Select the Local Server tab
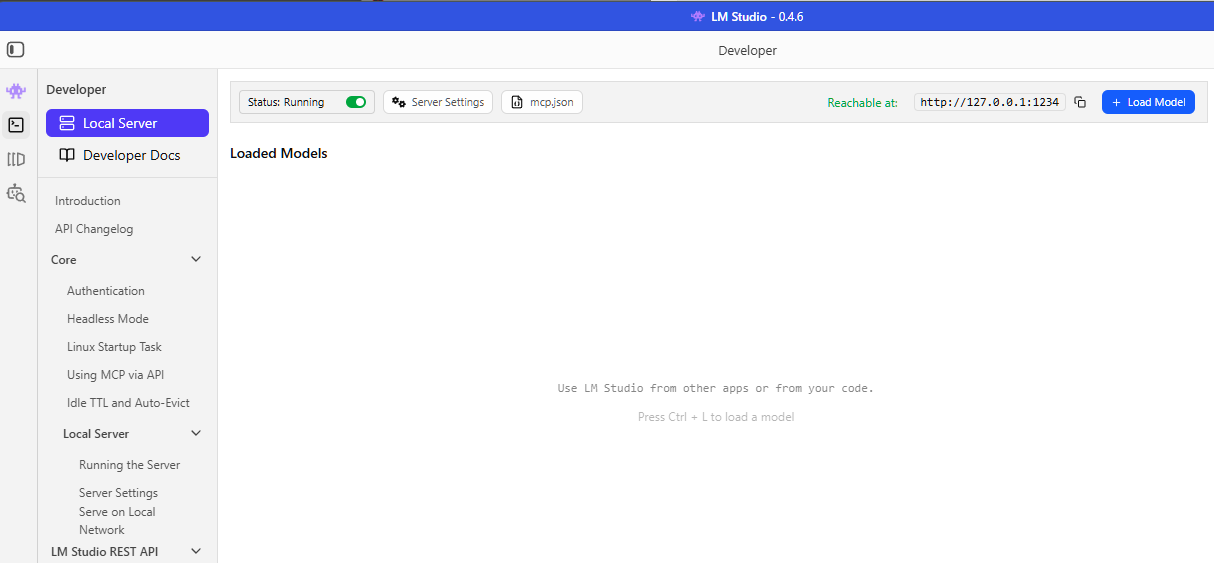Image resolution: width=1214 pixels, height=563 pixels. click(x=127, y=123)
